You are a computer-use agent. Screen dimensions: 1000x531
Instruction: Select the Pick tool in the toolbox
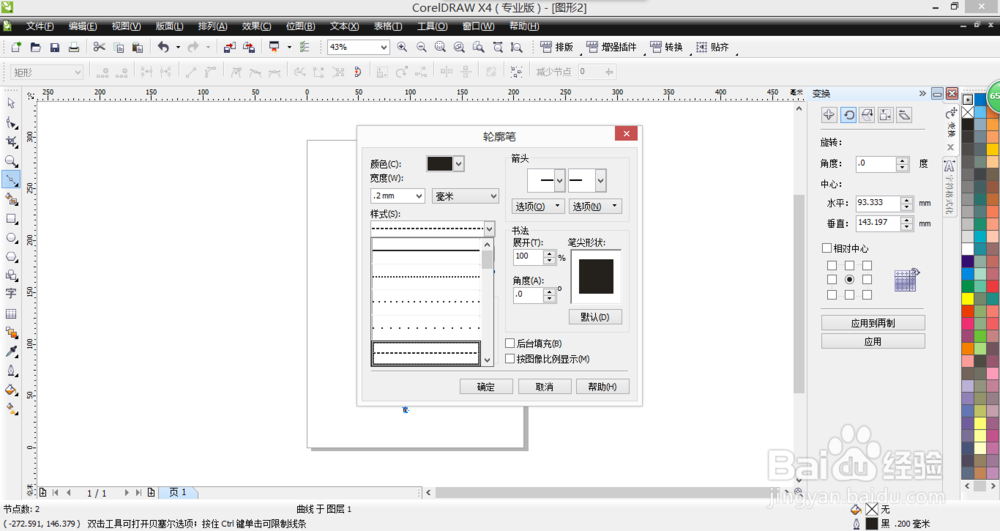coord(11,103)
